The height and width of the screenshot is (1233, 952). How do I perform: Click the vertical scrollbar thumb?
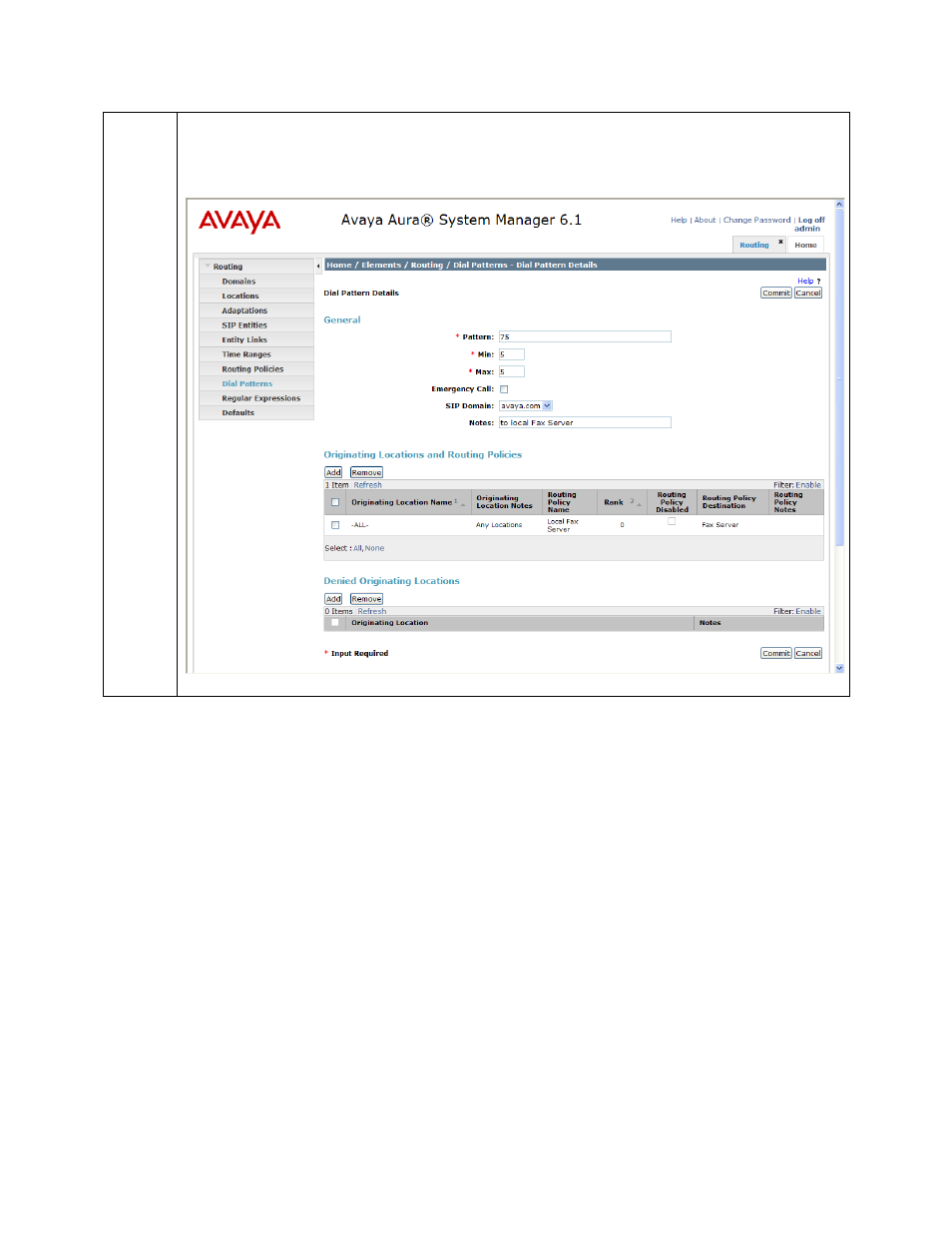tap(839, 377)
